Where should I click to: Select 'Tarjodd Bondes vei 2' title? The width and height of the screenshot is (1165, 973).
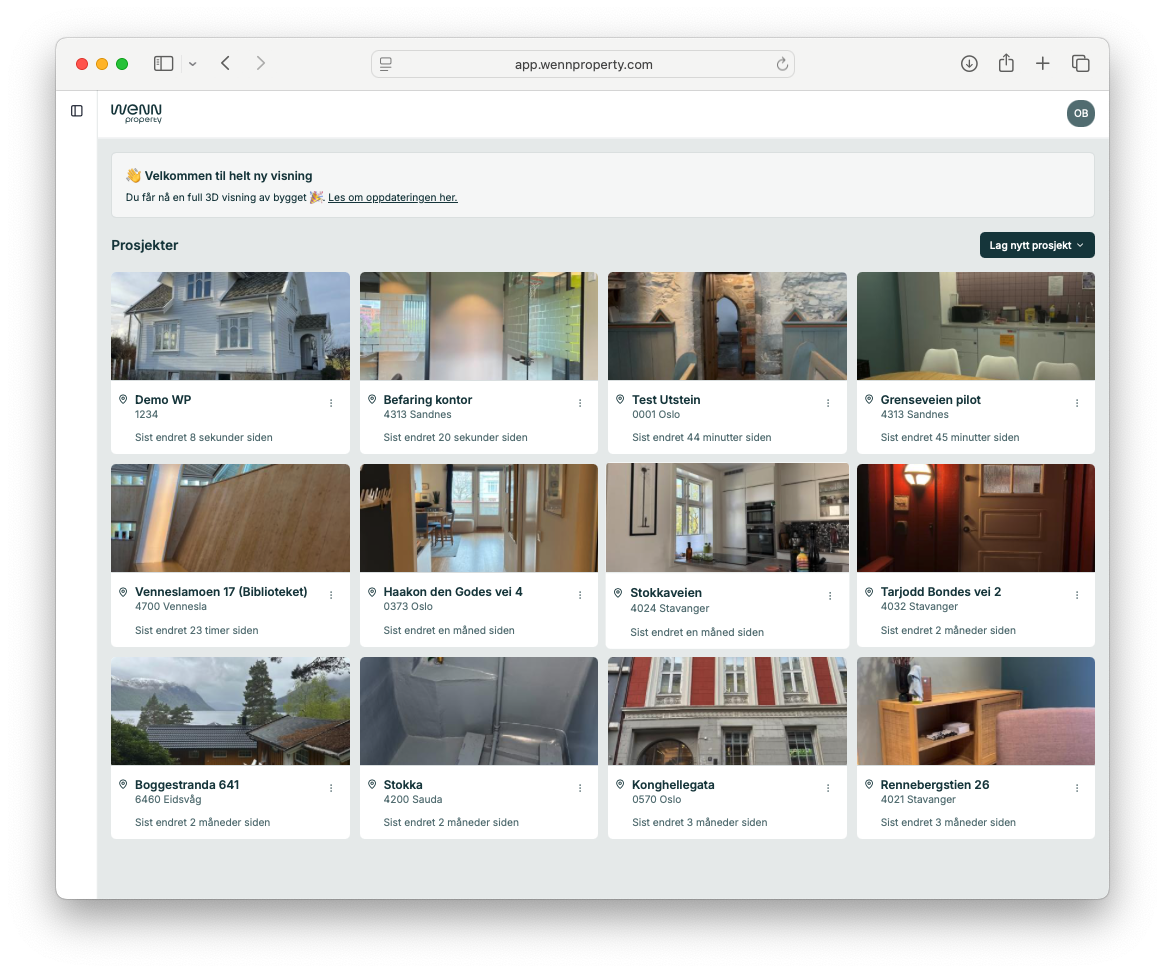941,592
